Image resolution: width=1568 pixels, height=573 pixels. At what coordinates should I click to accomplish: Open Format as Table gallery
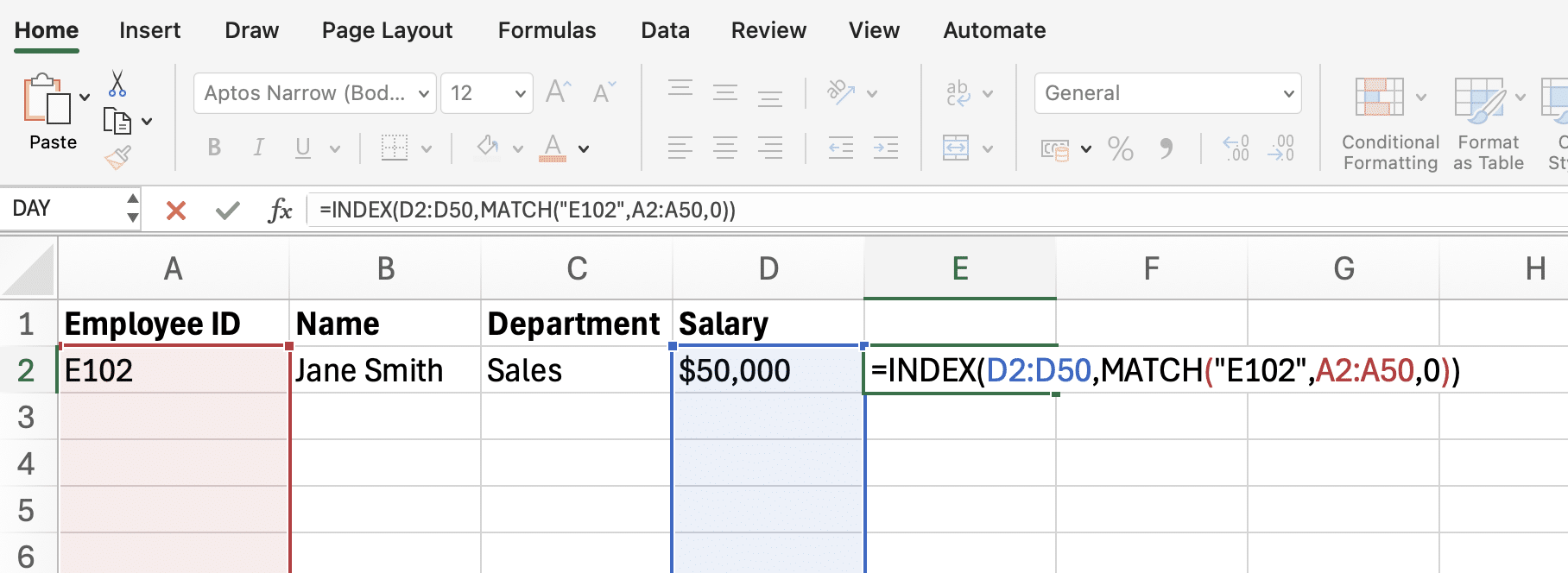(1489, 124)
